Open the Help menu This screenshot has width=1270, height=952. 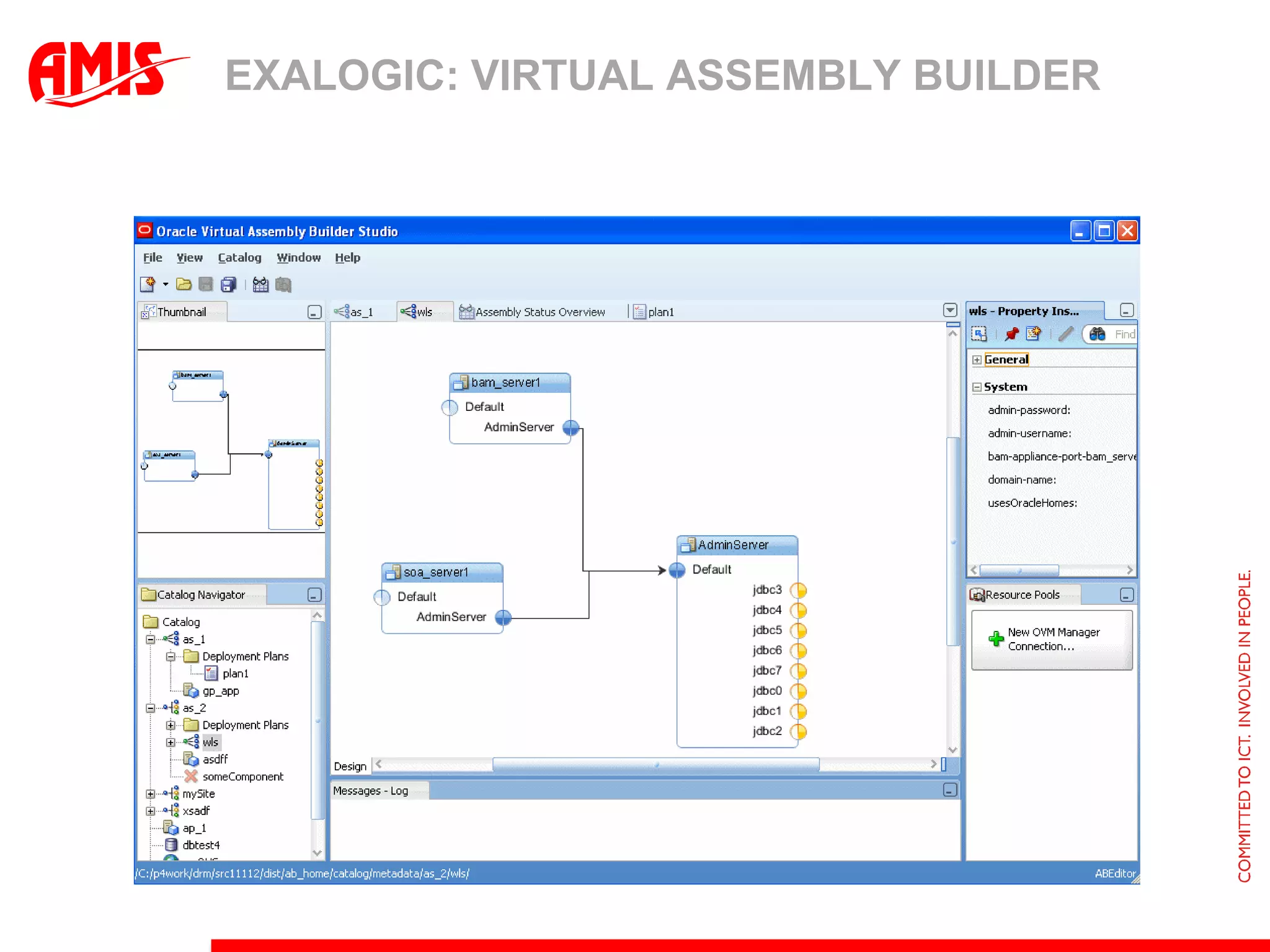click(347, 258)
